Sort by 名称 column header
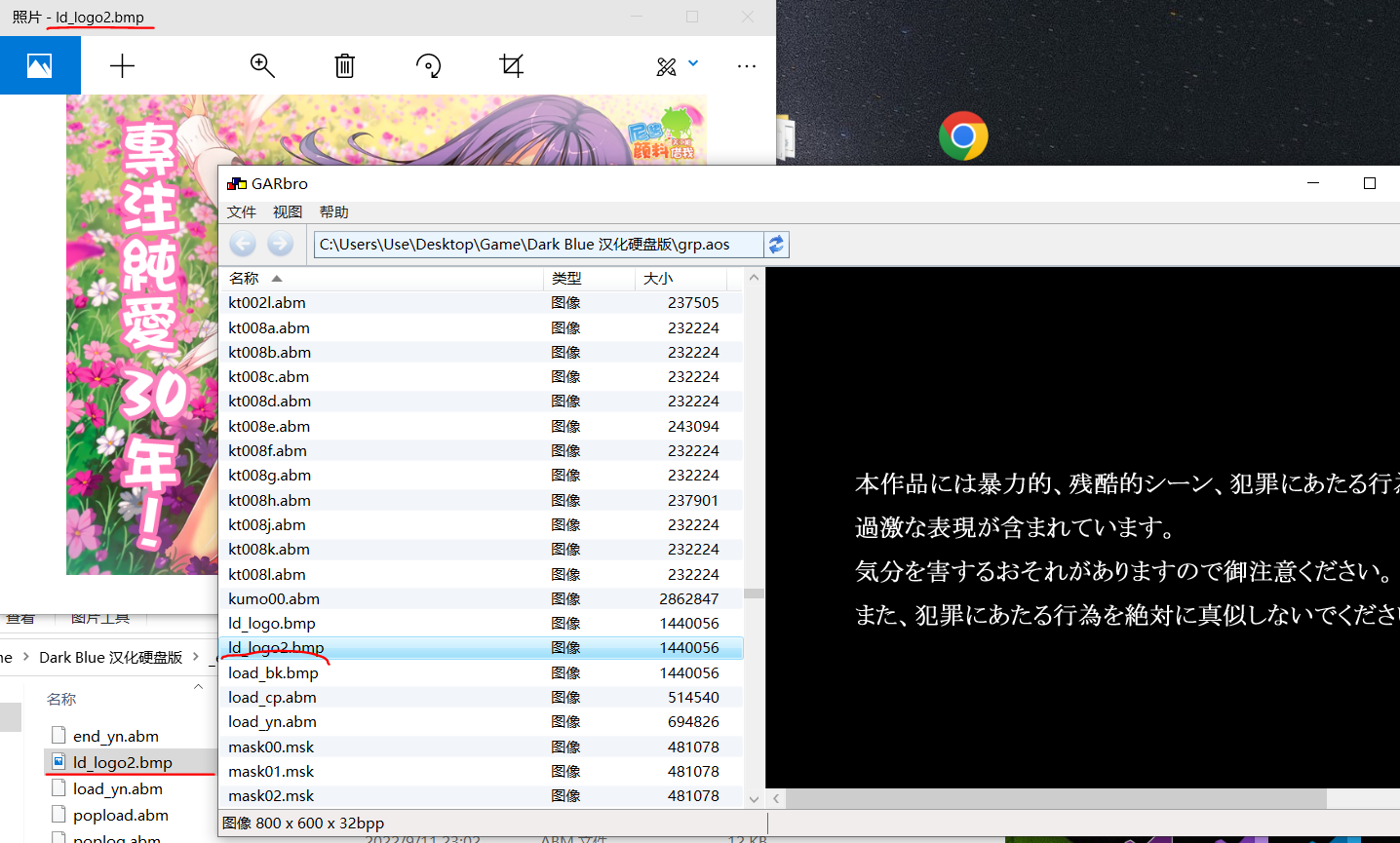 (245, 279)
